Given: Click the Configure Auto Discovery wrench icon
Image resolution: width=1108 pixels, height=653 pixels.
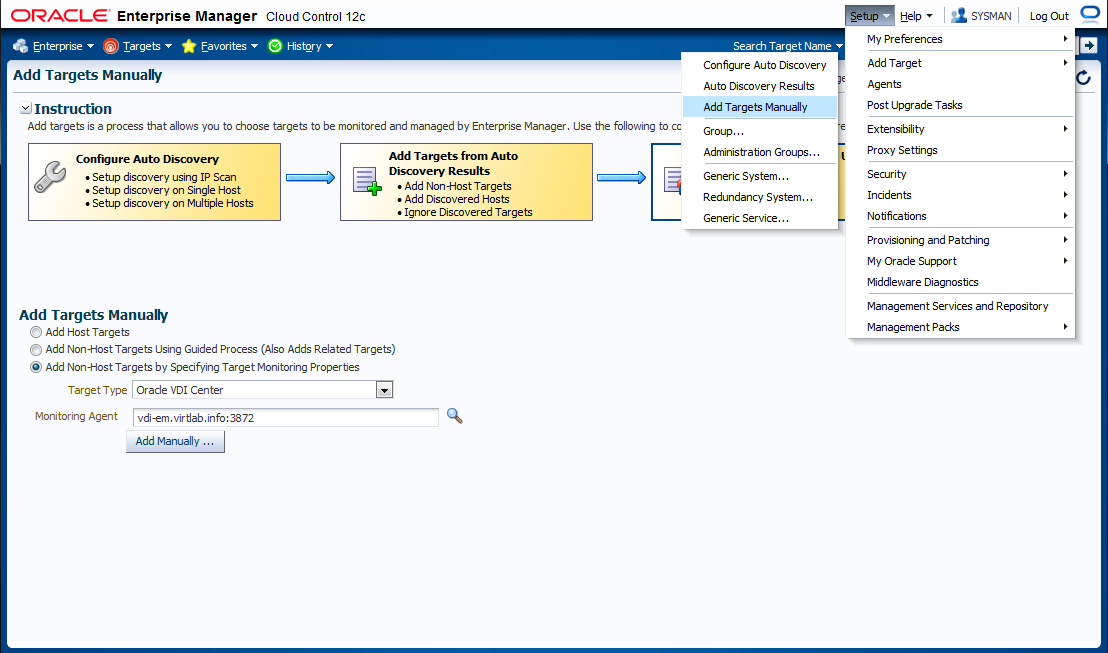Looking at the screenshot, I should click(50, 177).
